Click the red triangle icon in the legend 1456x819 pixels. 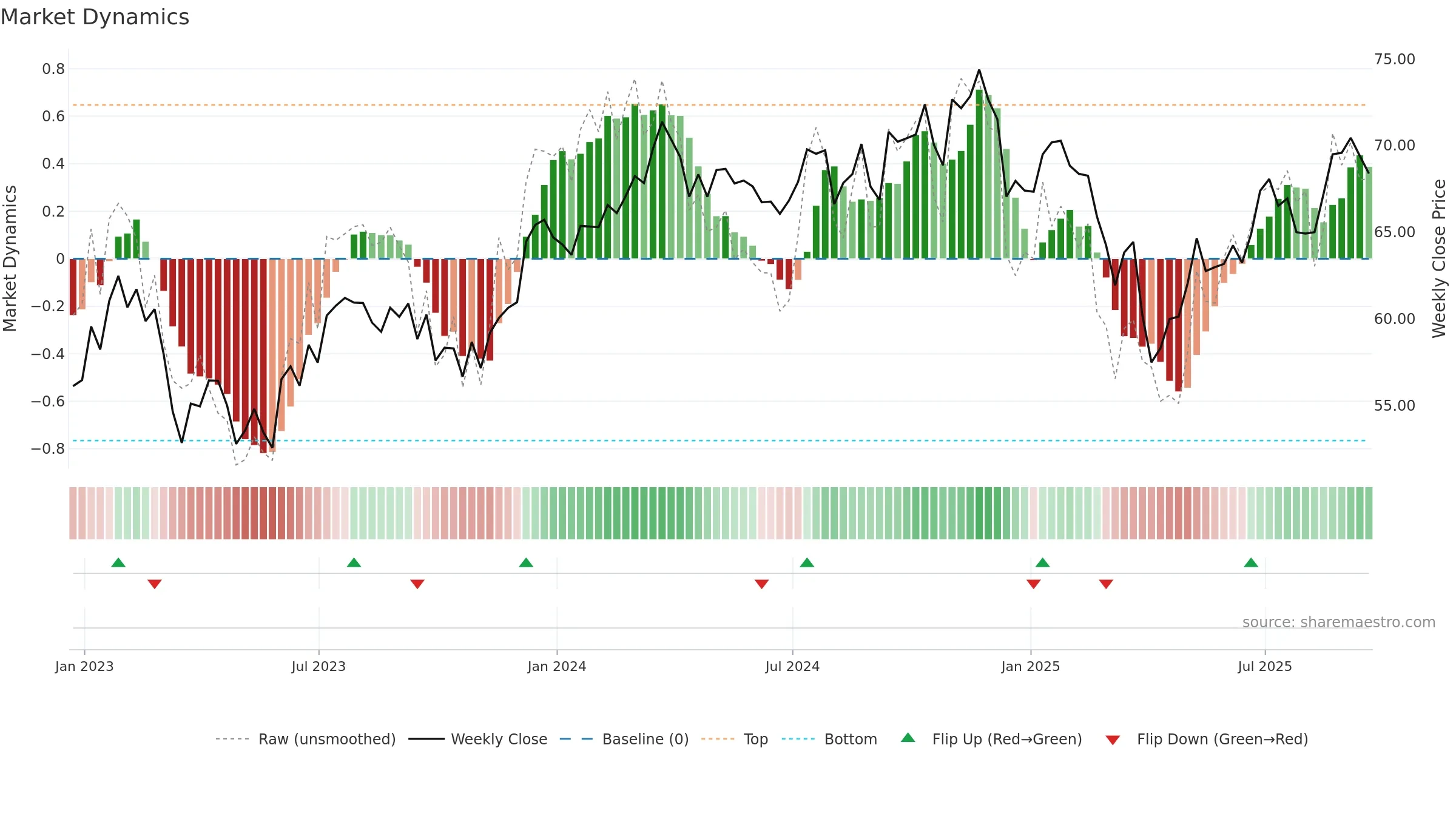[1113, 740]
